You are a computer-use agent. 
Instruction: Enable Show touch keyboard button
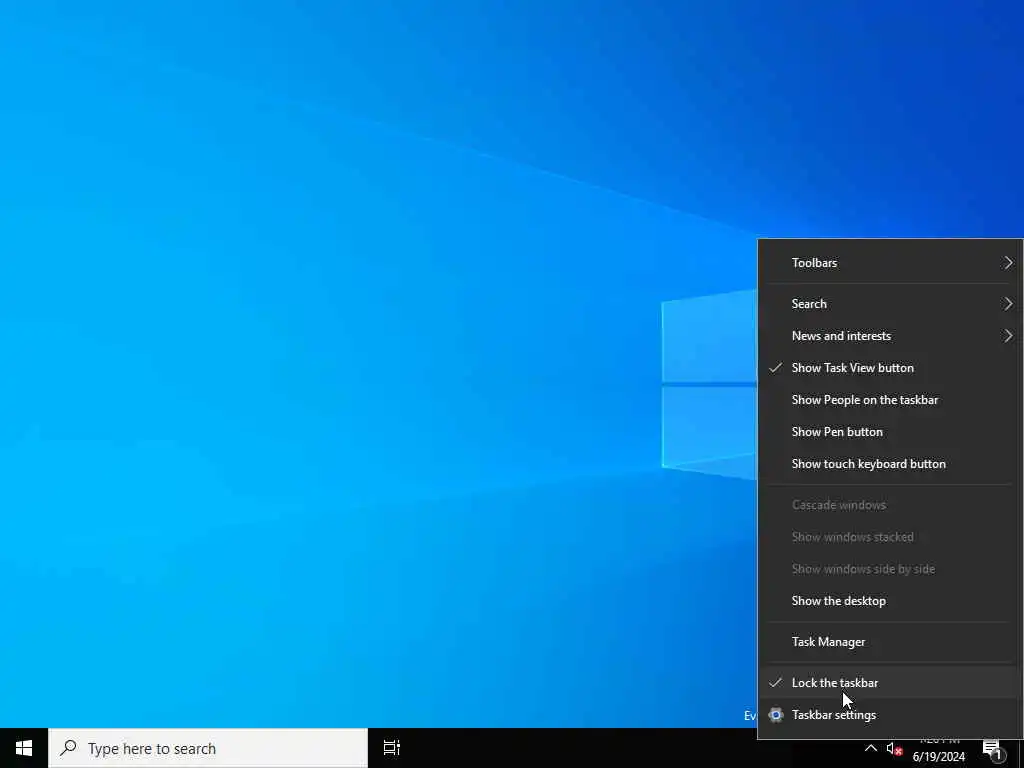click(x=890, y=464)
